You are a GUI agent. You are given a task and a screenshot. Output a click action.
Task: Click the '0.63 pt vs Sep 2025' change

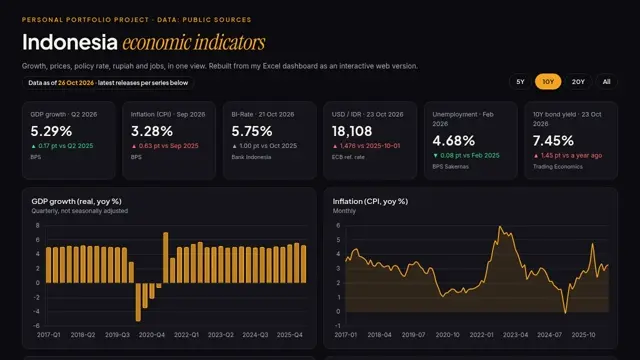click(164, 146)
